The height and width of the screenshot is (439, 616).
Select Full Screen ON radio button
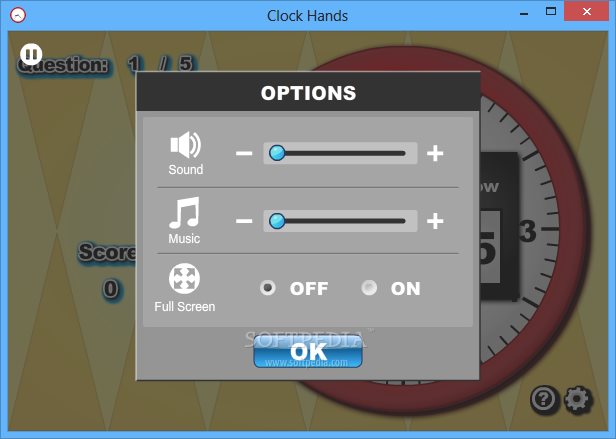369,288
